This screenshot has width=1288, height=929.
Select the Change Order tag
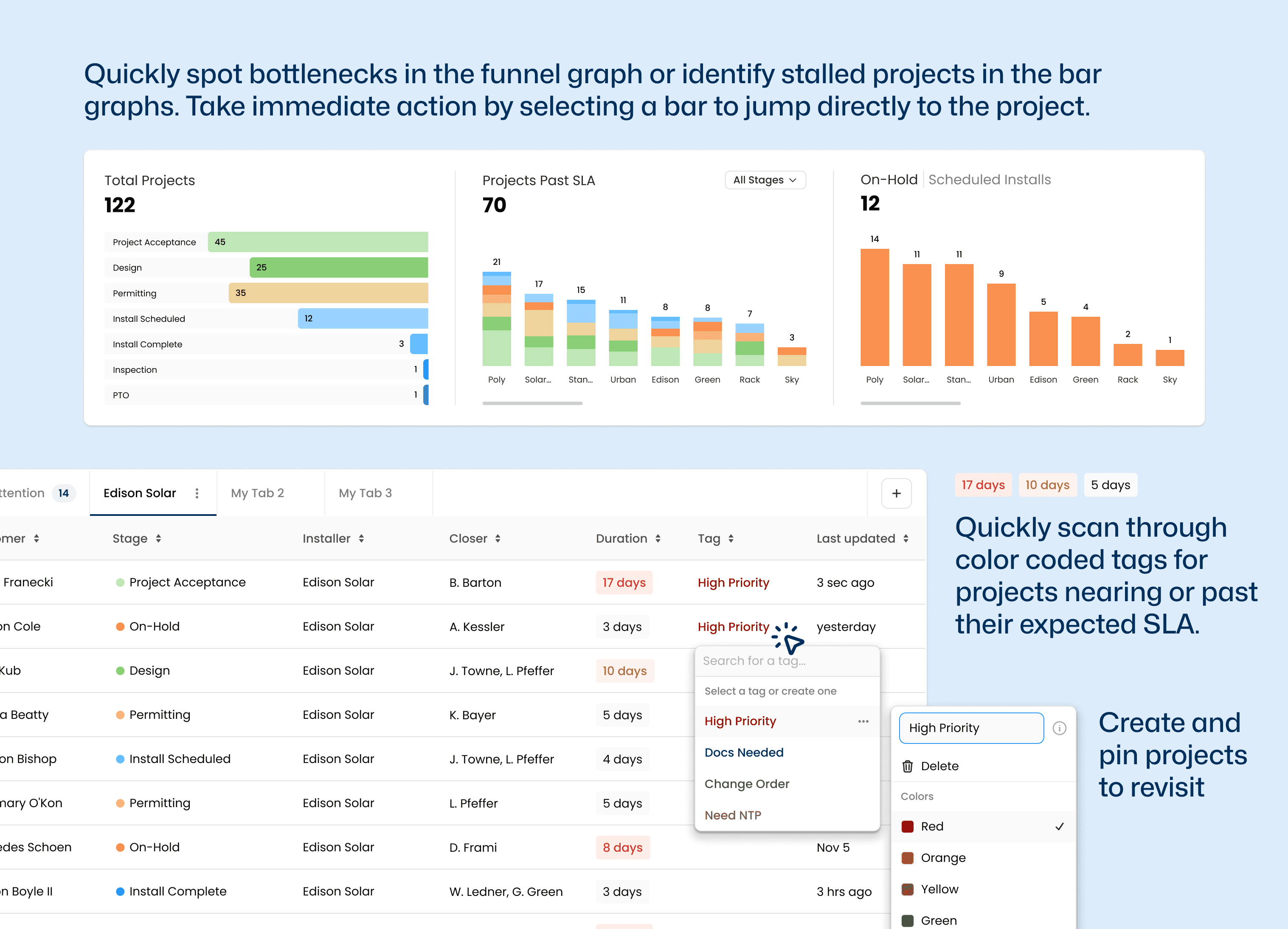747,784
